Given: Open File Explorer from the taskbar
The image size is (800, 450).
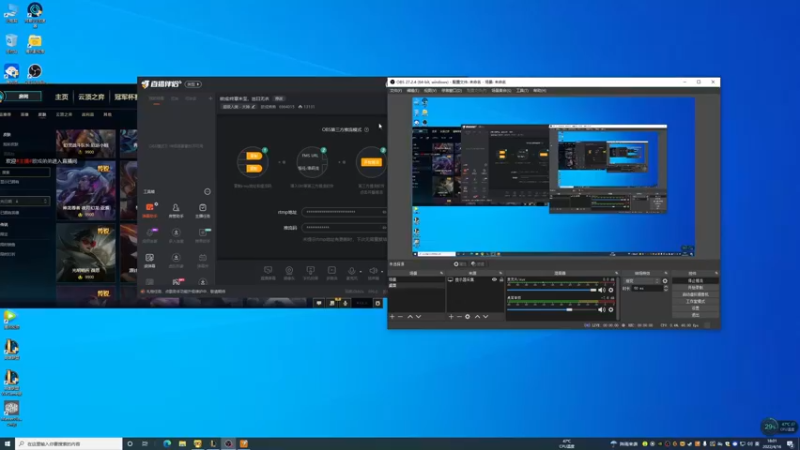Looking at the screenshot, I should tap(182, 444).
